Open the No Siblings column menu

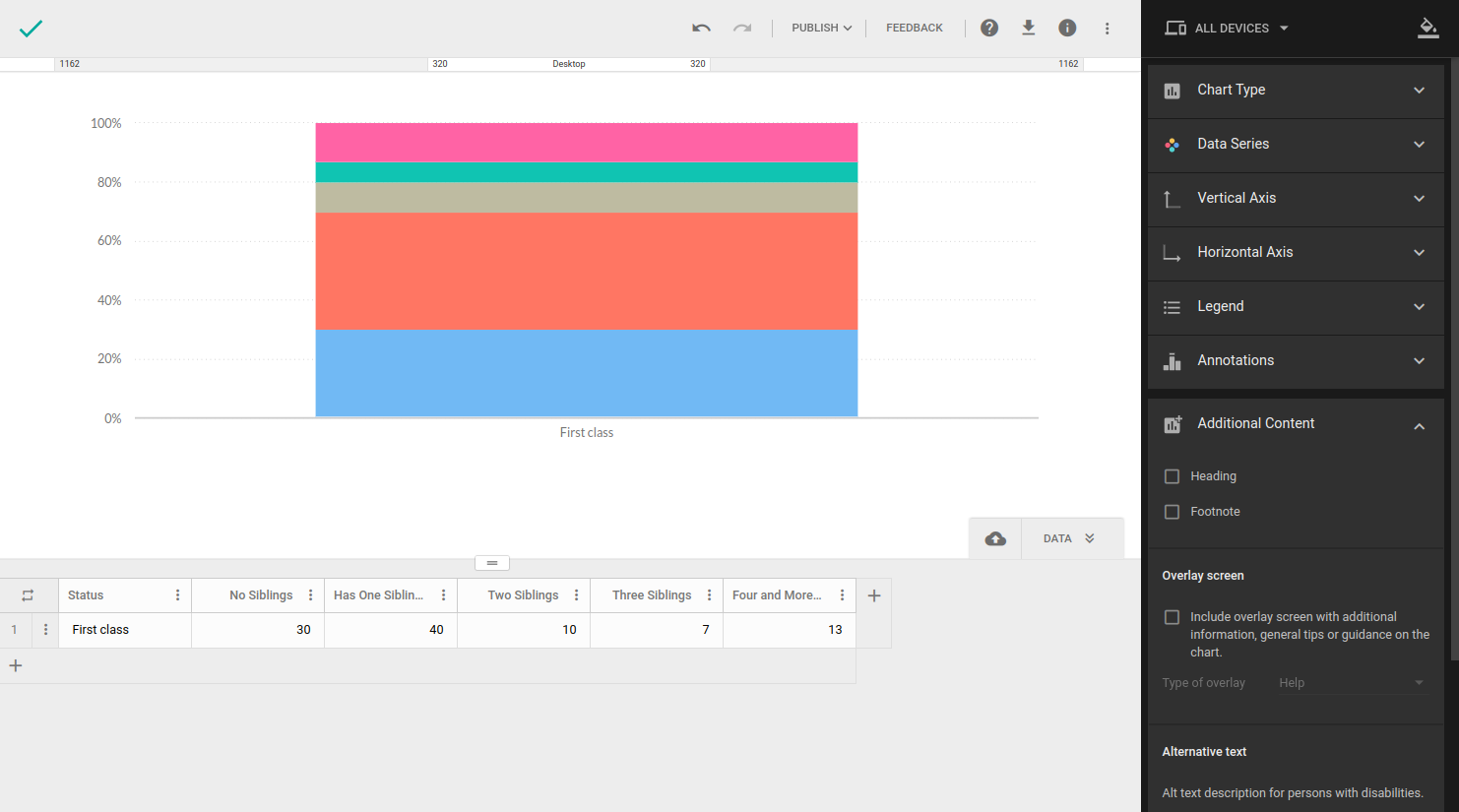pyautogui.click(x=311, y=595)
